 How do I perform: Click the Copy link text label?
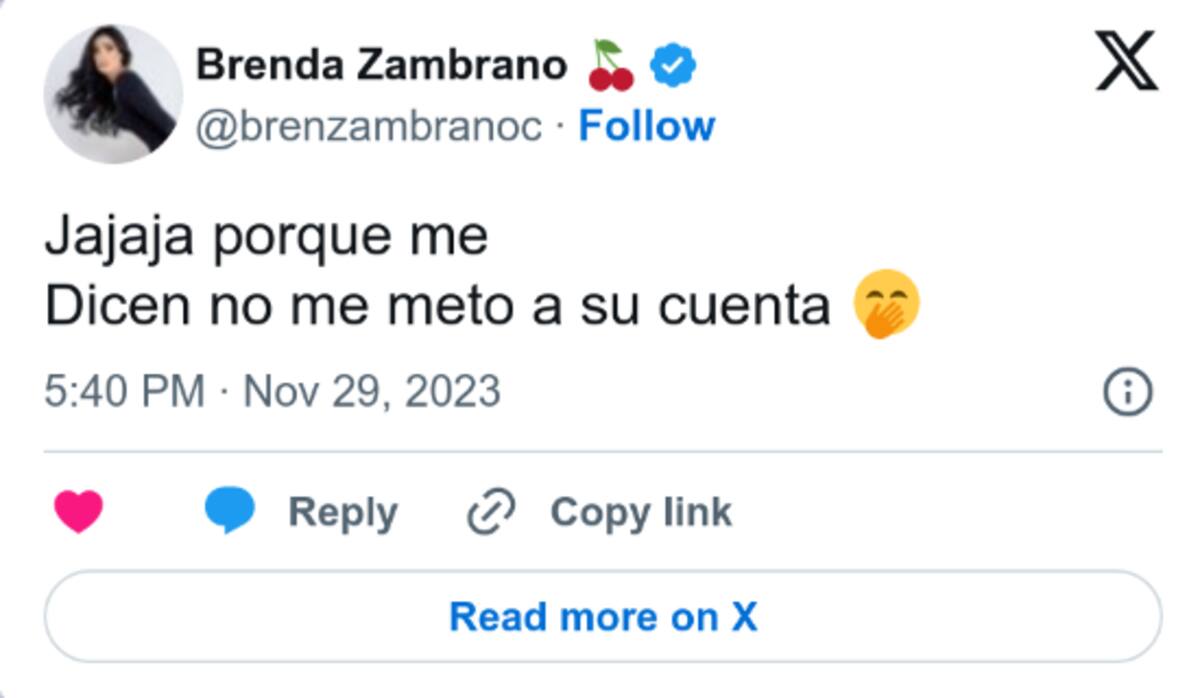[640, 512]
